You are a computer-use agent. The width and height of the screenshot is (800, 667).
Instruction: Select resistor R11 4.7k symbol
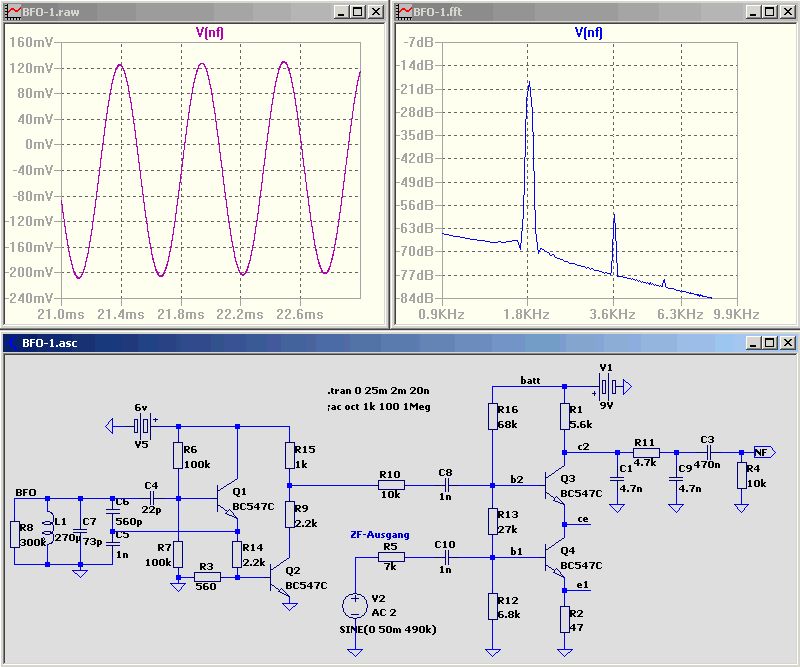click(x=646, y=452)
